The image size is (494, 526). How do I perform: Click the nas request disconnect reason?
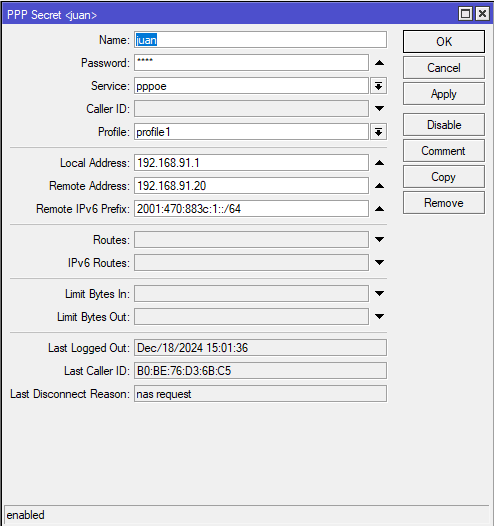(260, 394)
